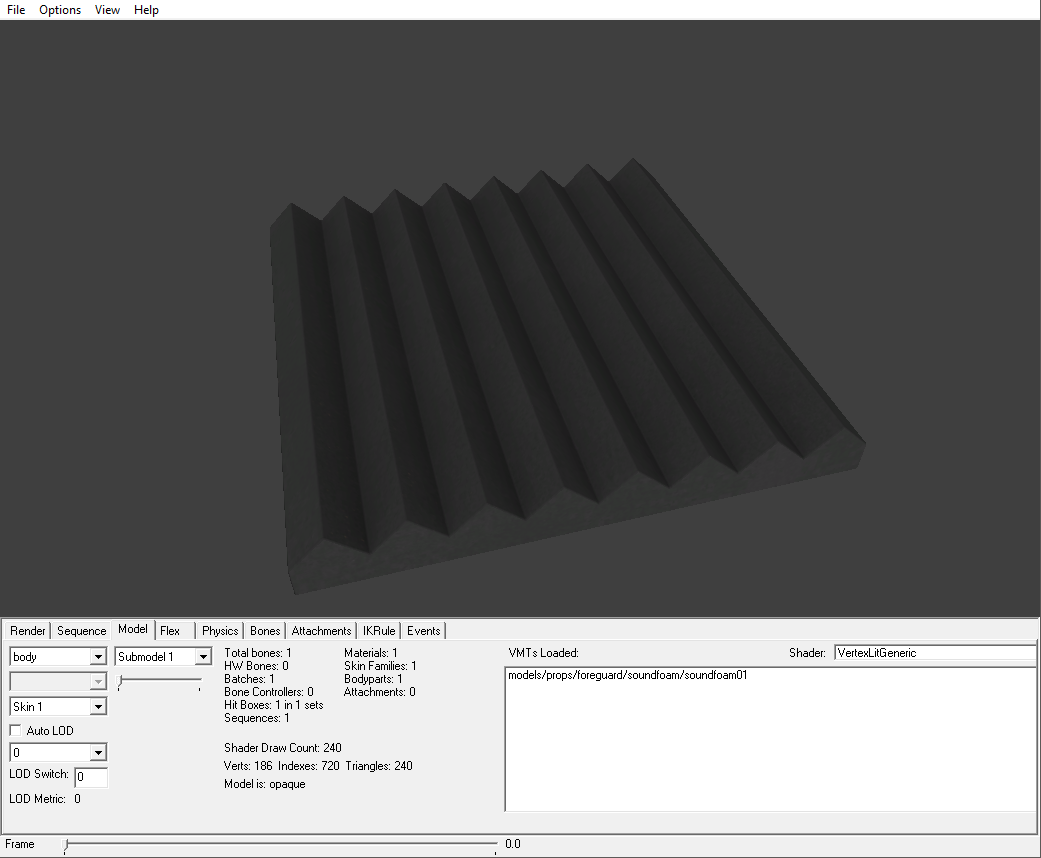Open the View menu
The image size is (1041, 858).
pyautogui.click(x=107, y=10)
